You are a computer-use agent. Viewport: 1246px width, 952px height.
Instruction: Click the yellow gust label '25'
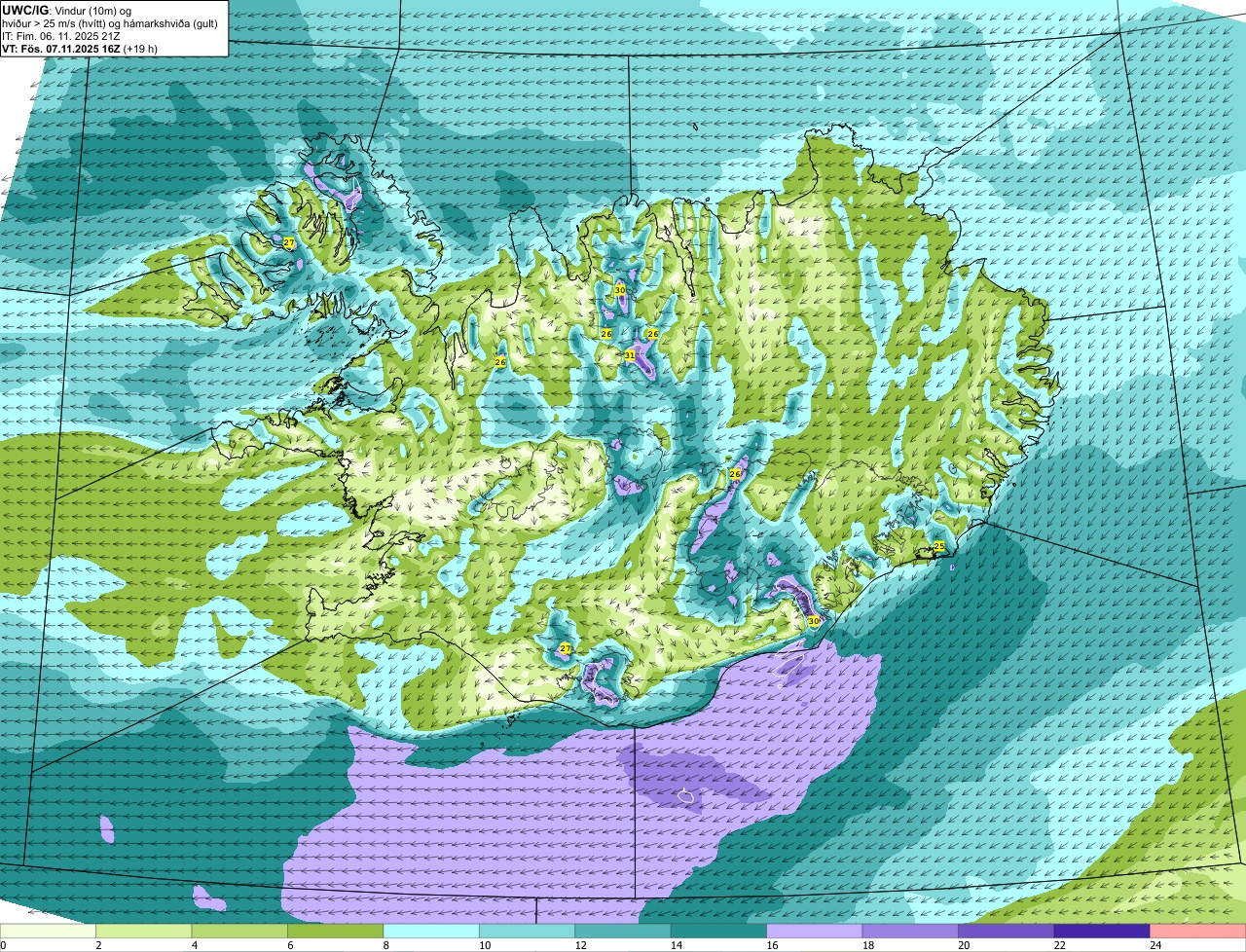click(939, 546)
